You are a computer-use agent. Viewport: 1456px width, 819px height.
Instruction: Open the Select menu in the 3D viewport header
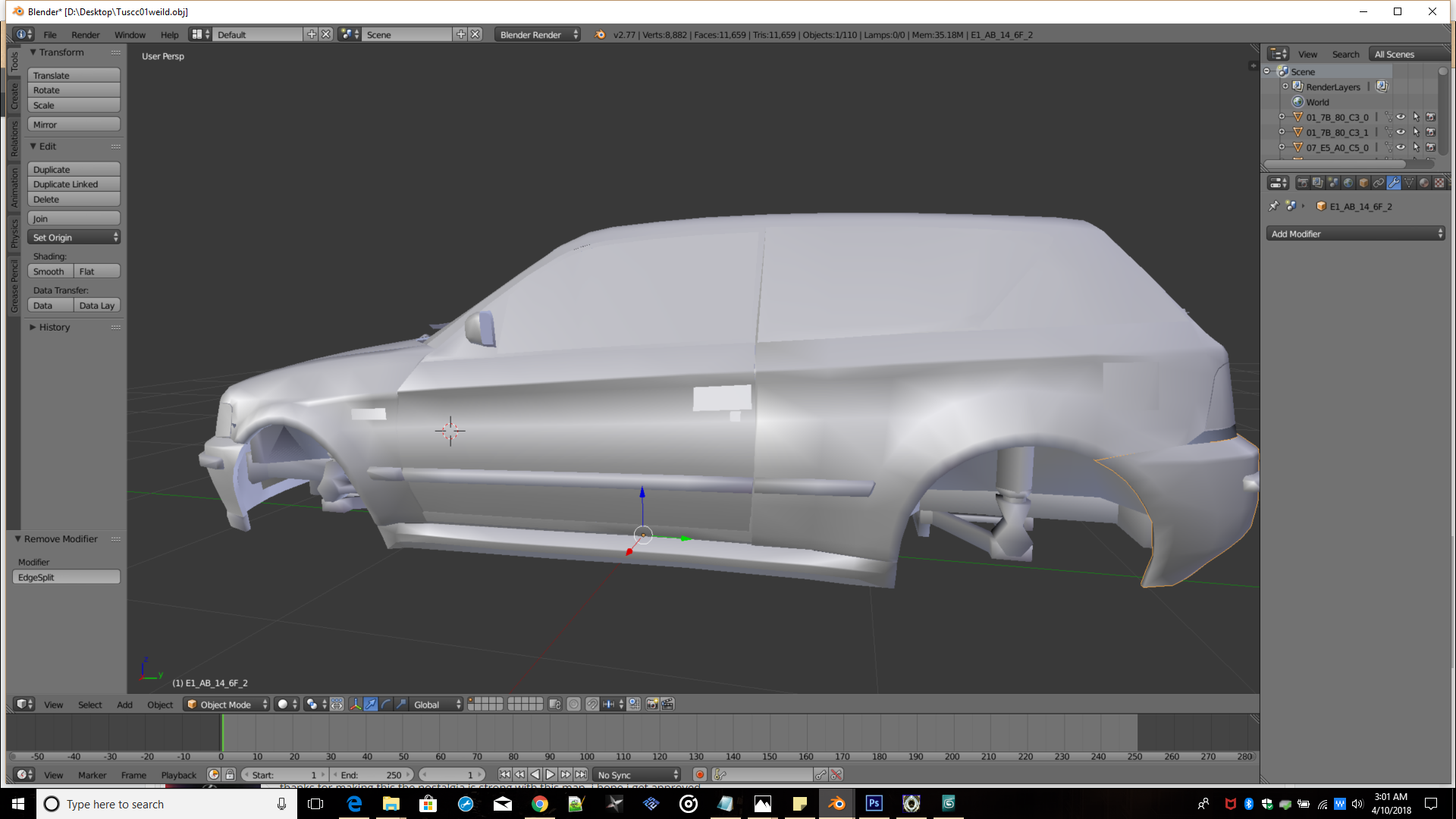click(x=89, y=705)
